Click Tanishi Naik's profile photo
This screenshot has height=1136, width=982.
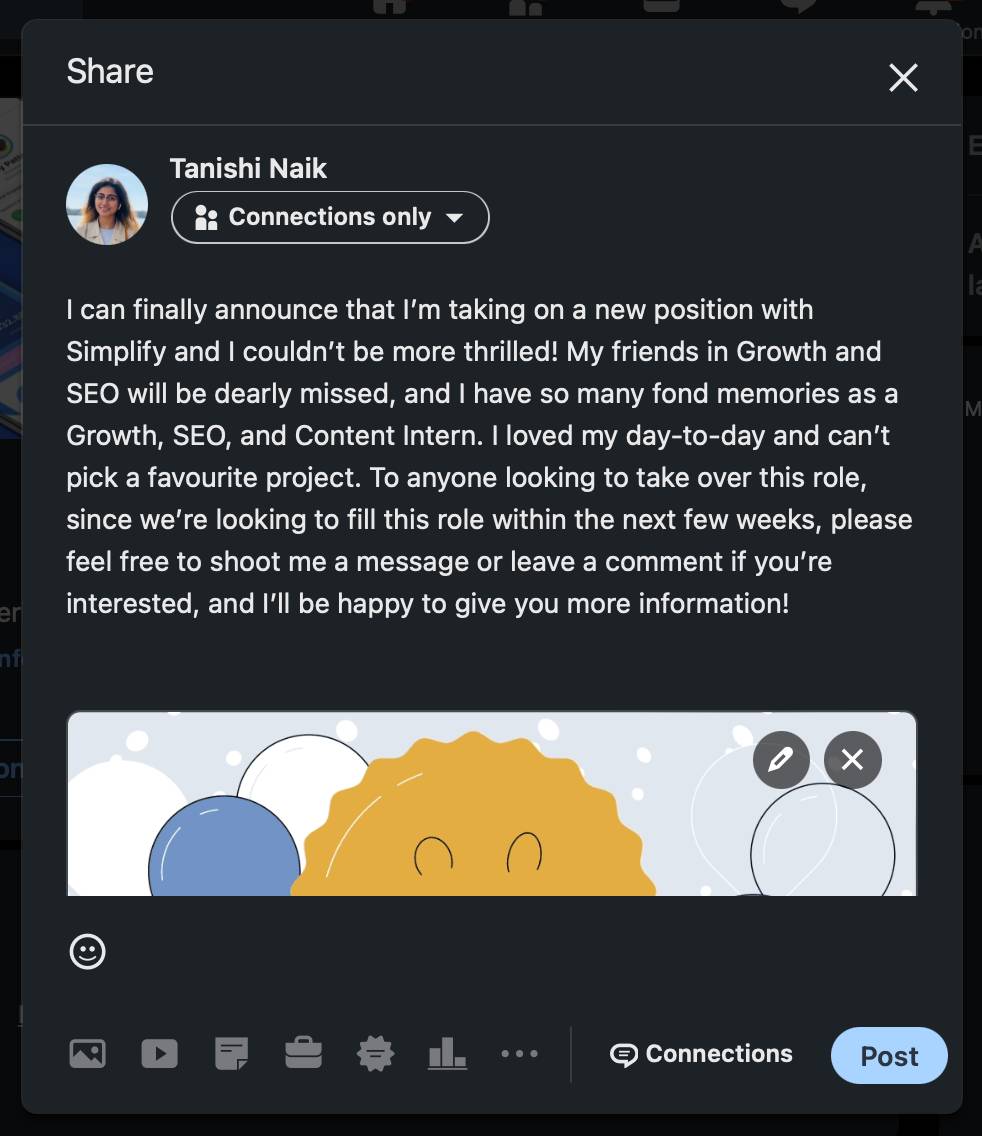coord(107,204)
